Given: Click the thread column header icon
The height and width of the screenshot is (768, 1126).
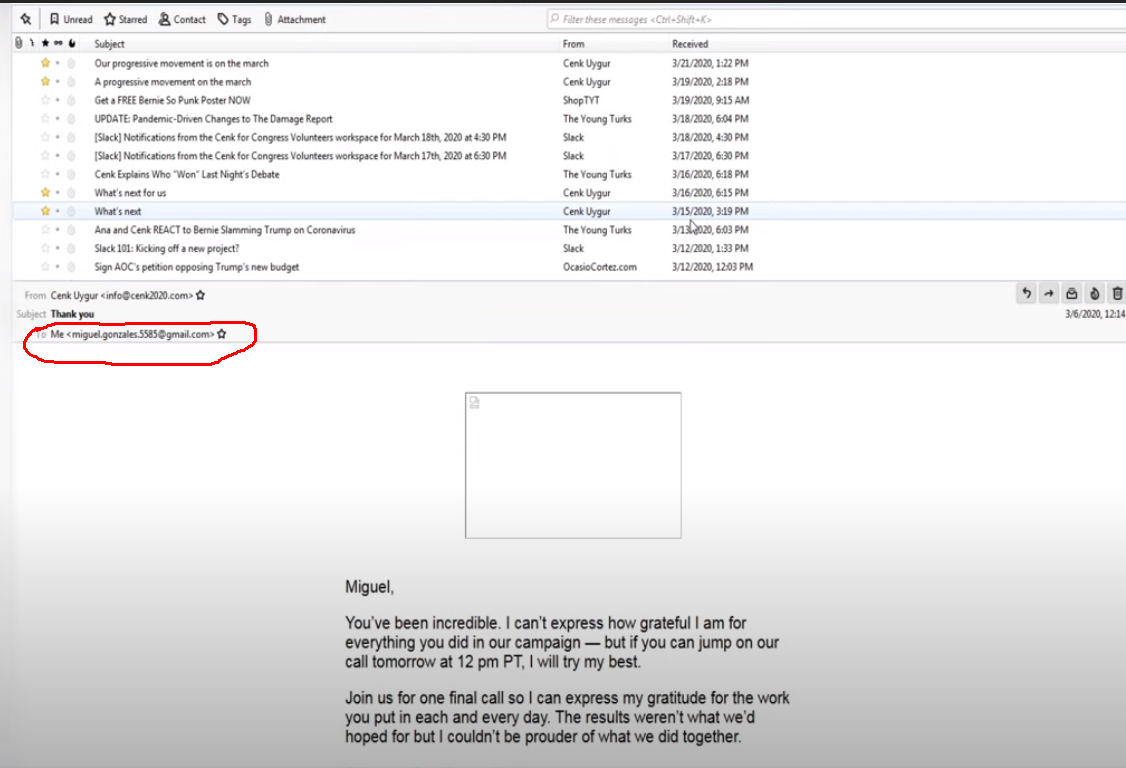Looking at the screenshot, I should (x=32, y=43).
